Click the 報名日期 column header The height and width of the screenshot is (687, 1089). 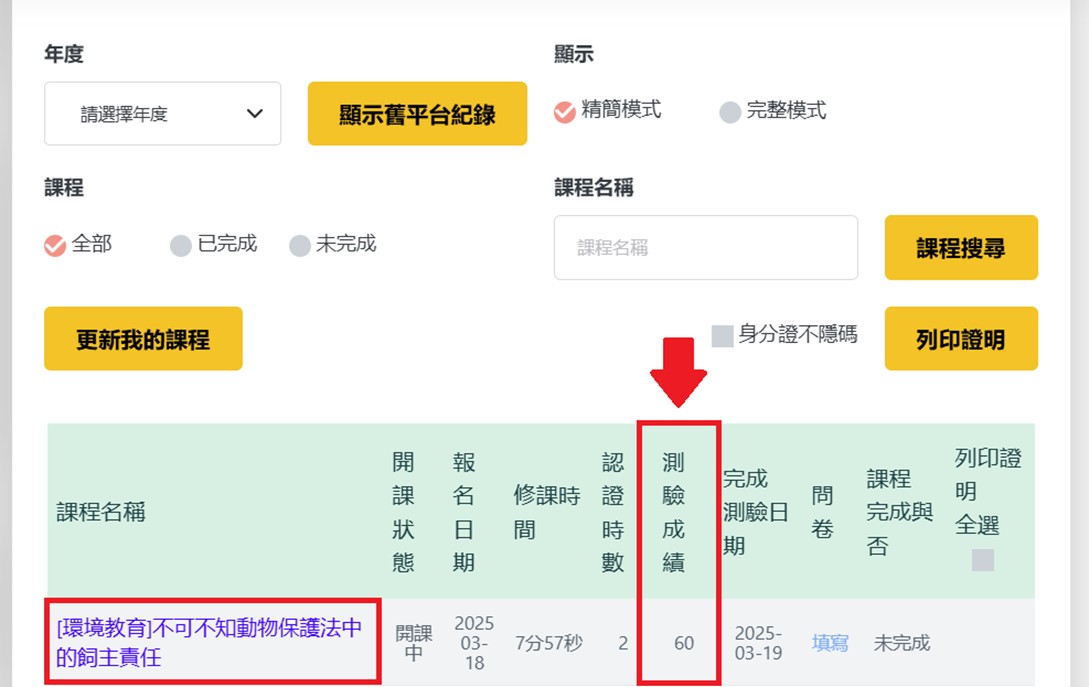tap(464, 512)
